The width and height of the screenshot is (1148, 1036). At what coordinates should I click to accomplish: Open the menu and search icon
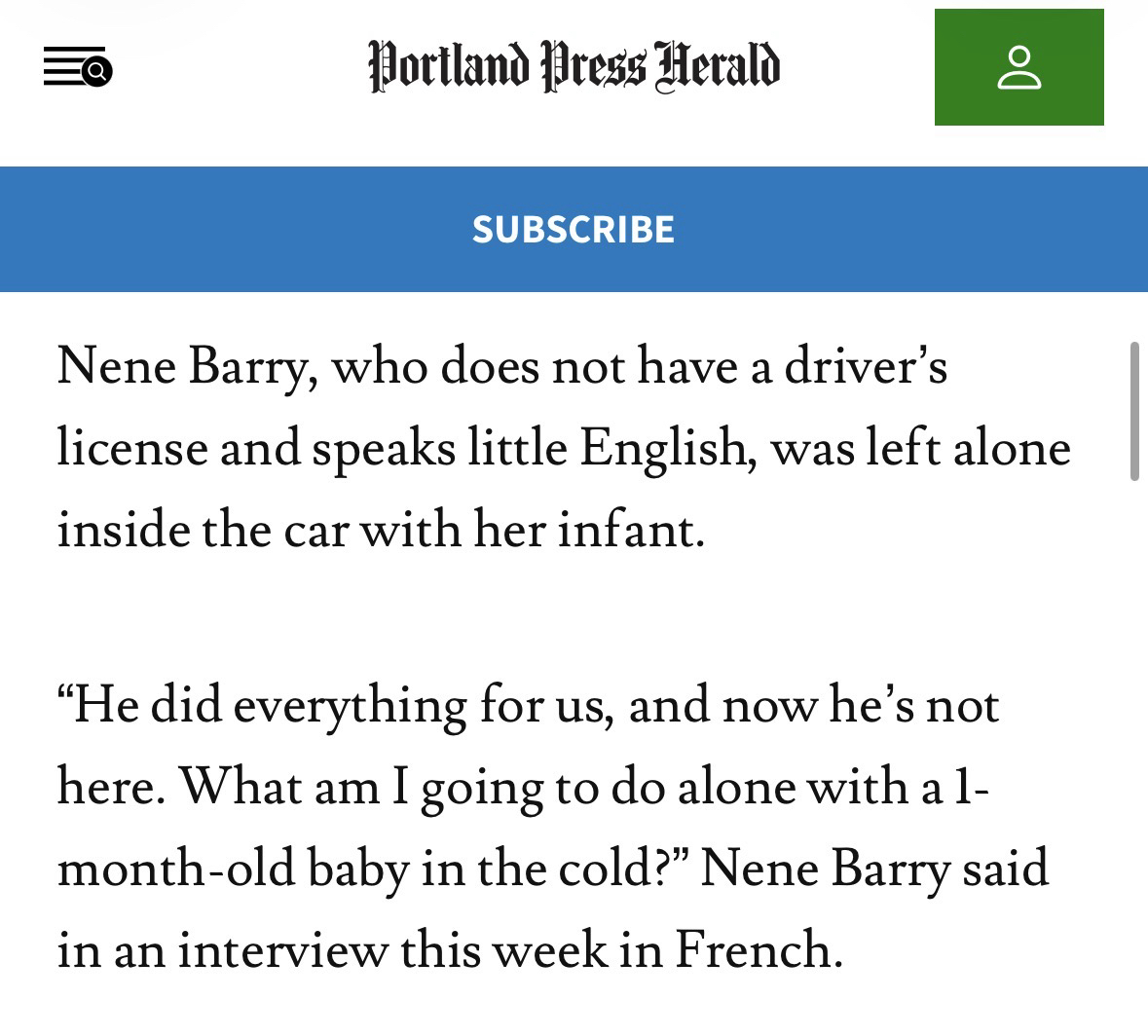tap(78, 67)
